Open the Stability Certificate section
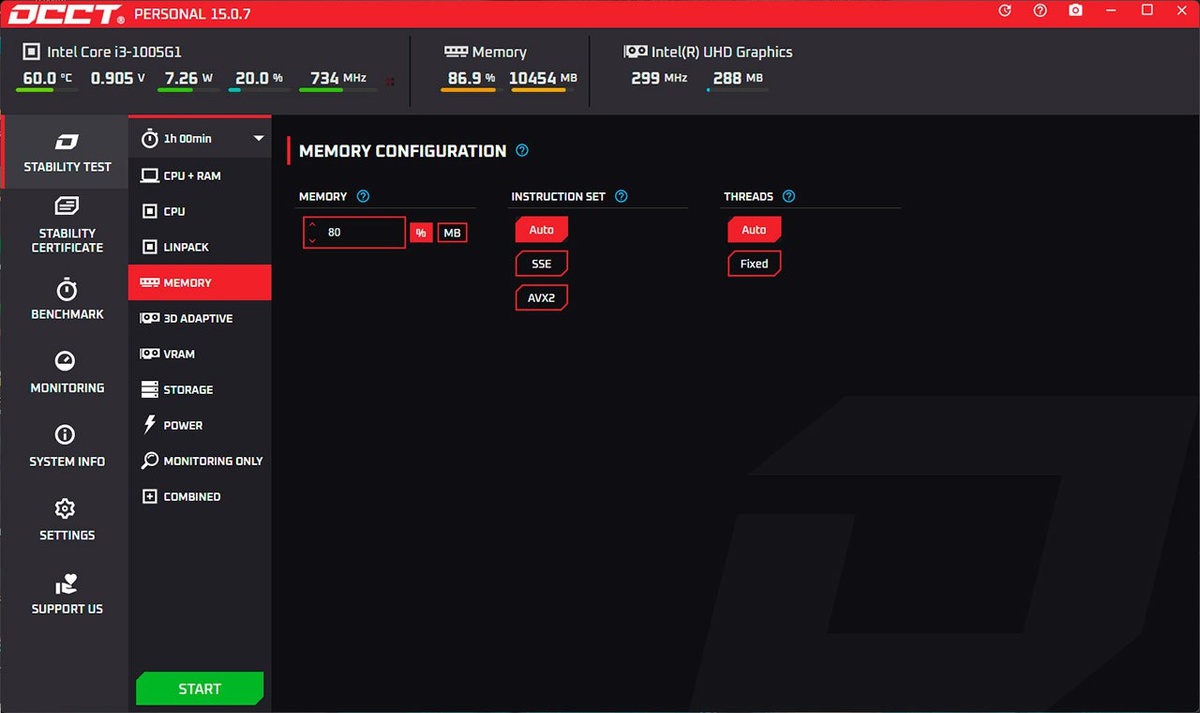This screenshot has width=1200, height=713. click(x=67, y=225)
